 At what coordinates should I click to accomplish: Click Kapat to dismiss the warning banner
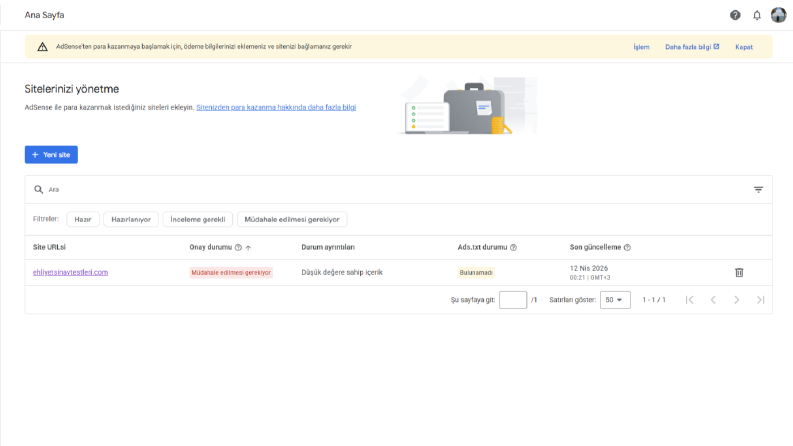click(744, 47)
